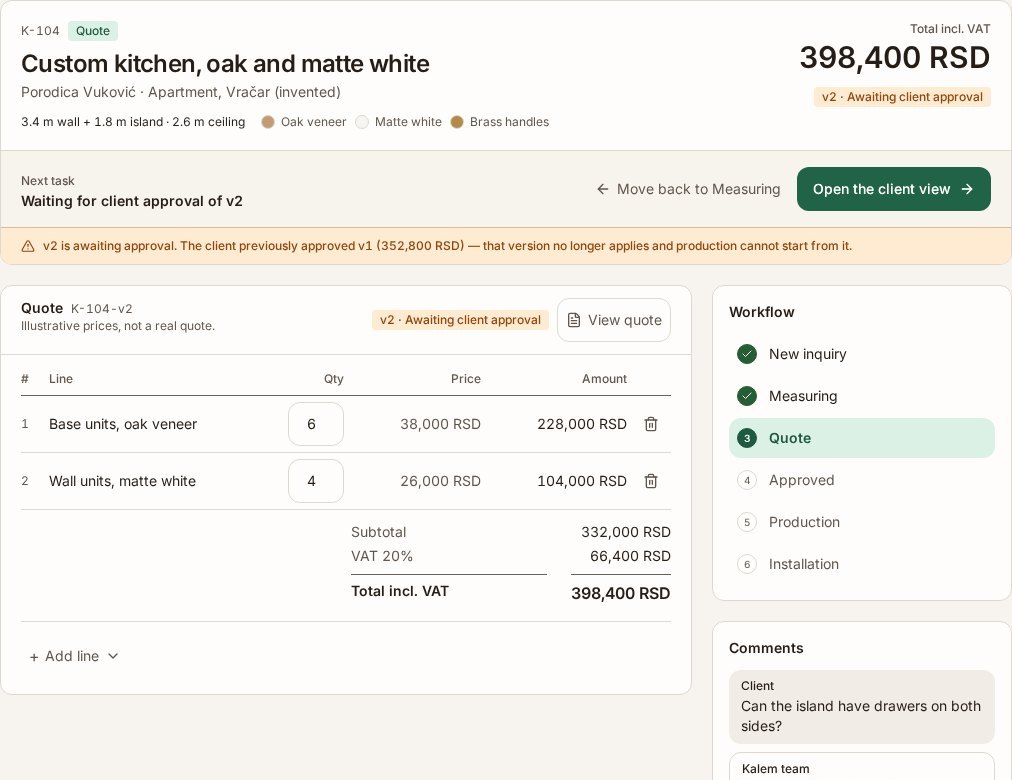Click the subtotal value 332,000 RSD
Image resolution: width=1012 pixels, height=780 pixels.
(x=625, y=532)
